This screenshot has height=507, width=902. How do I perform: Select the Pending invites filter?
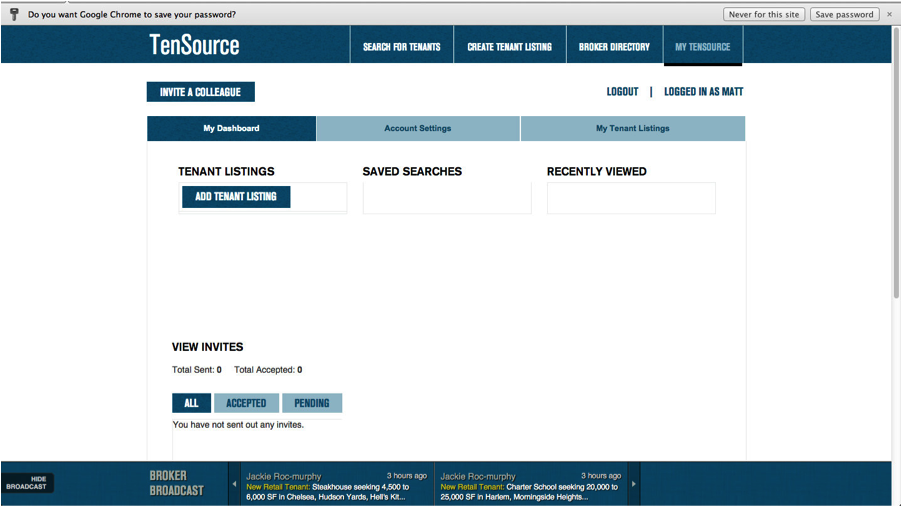(312, 403)
